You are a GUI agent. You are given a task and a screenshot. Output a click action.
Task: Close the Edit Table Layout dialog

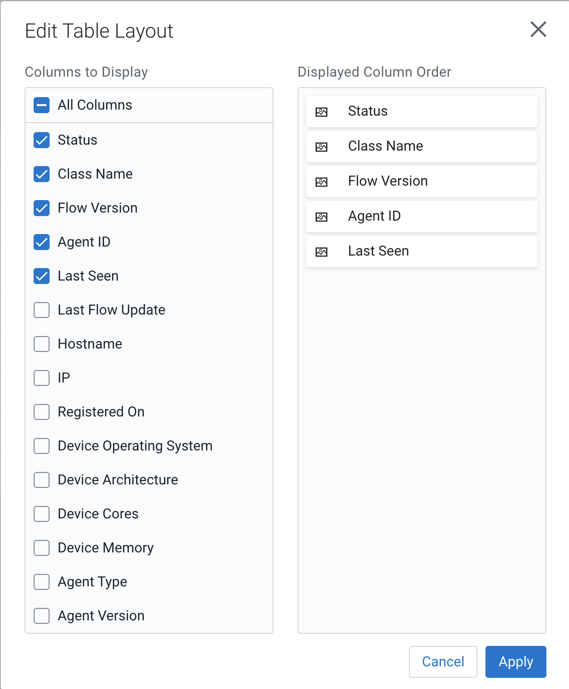tap(538, 29)
